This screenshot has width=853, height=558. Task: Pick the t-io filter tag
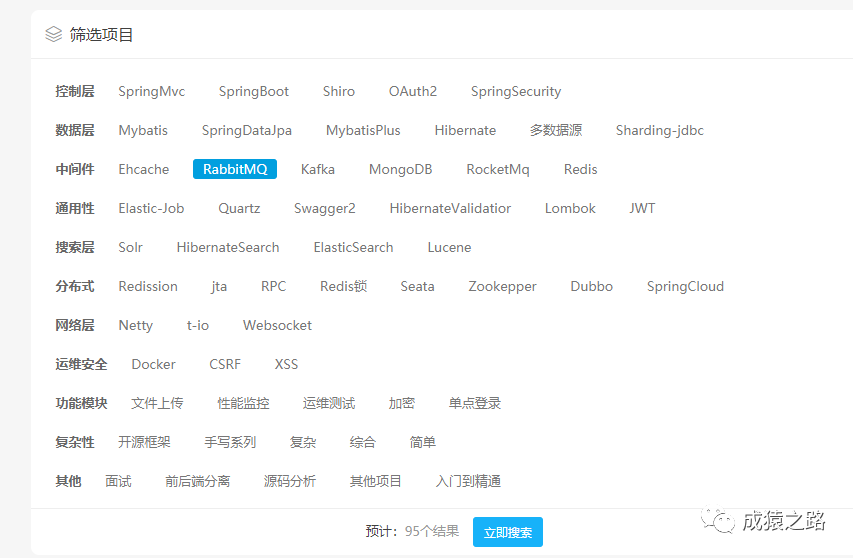[x=197, y=325]
